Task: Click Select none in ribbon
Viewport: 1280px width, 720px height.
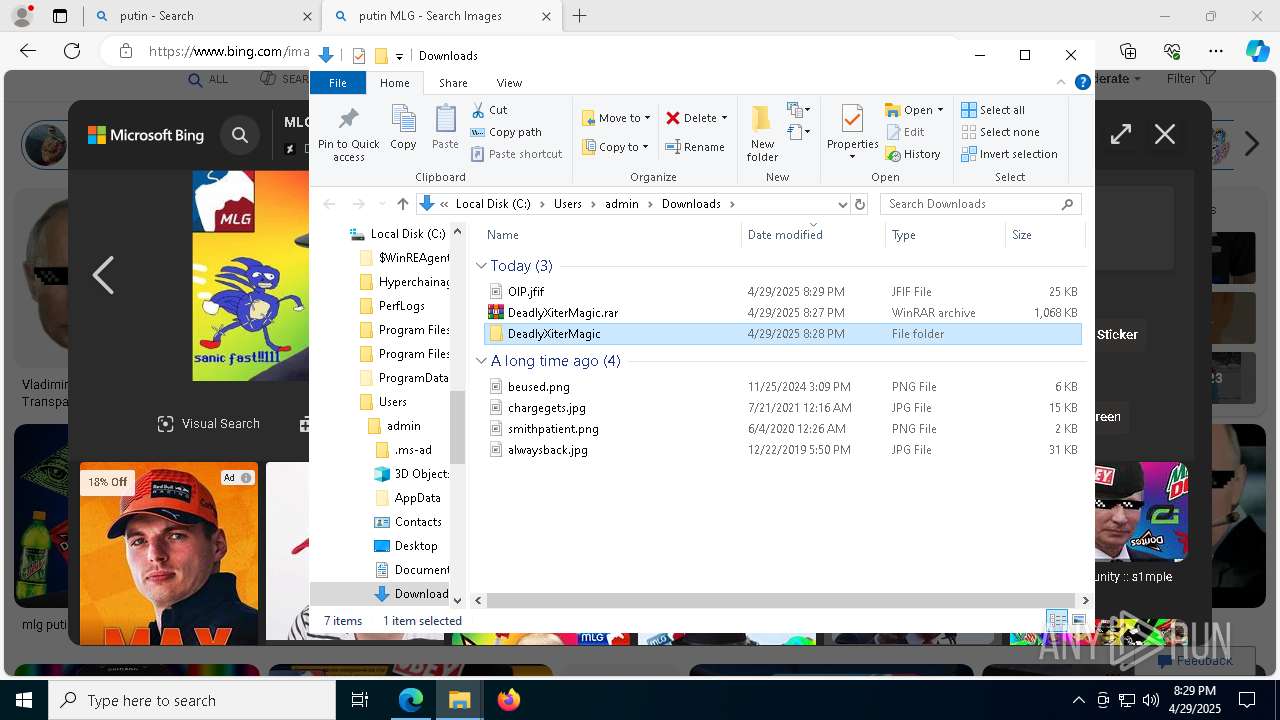Action: pyautogui.click(x=1000, y=132)
